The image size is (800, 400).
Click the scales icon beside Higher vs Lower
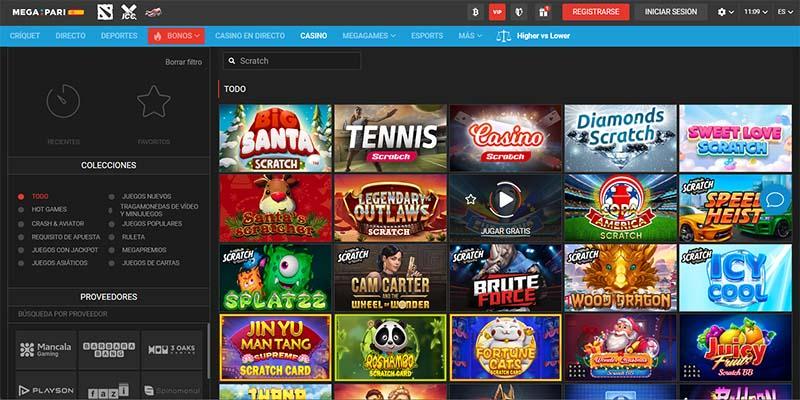[503, 36]
